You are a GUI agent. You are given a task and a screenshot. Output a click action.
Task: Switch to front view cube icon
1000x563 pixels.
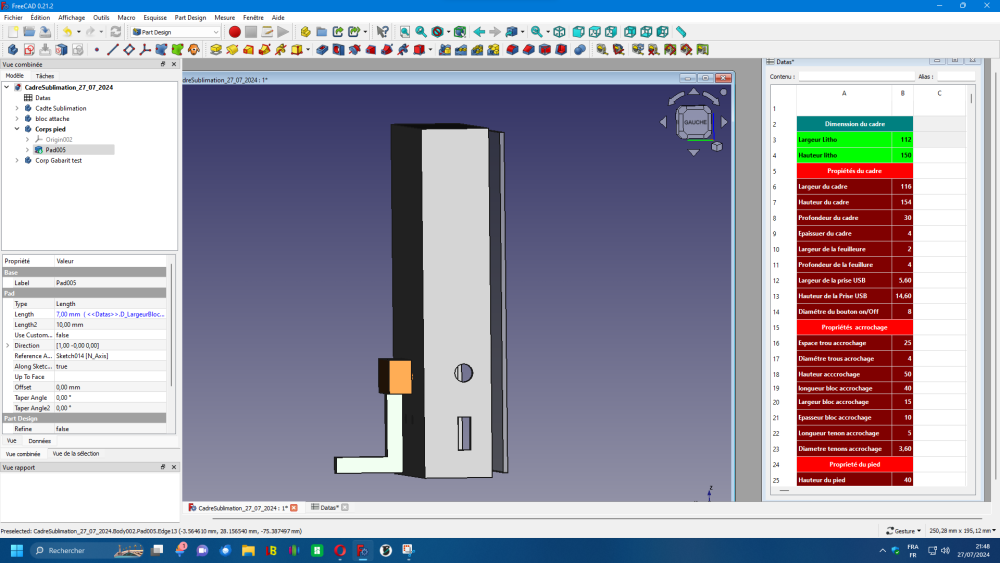click(x=578, y=32)
